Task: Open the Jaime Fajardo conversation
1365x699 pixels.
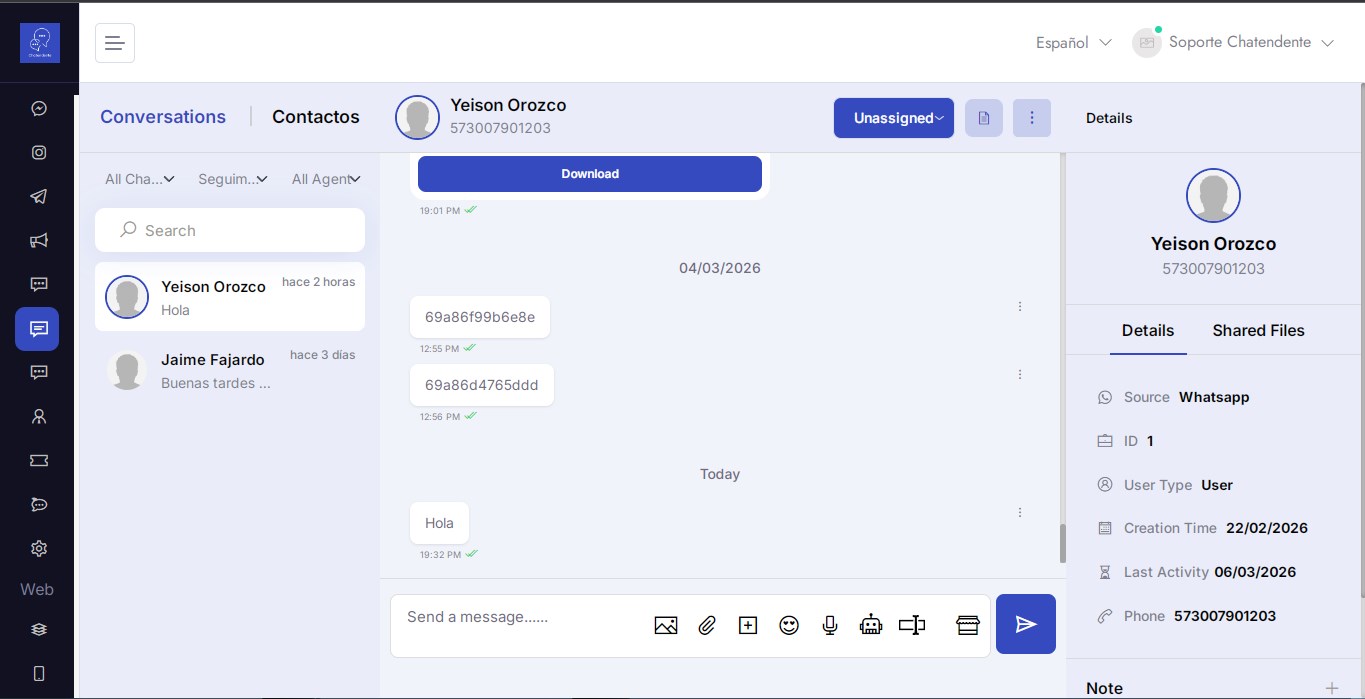Action: (229, 369)
